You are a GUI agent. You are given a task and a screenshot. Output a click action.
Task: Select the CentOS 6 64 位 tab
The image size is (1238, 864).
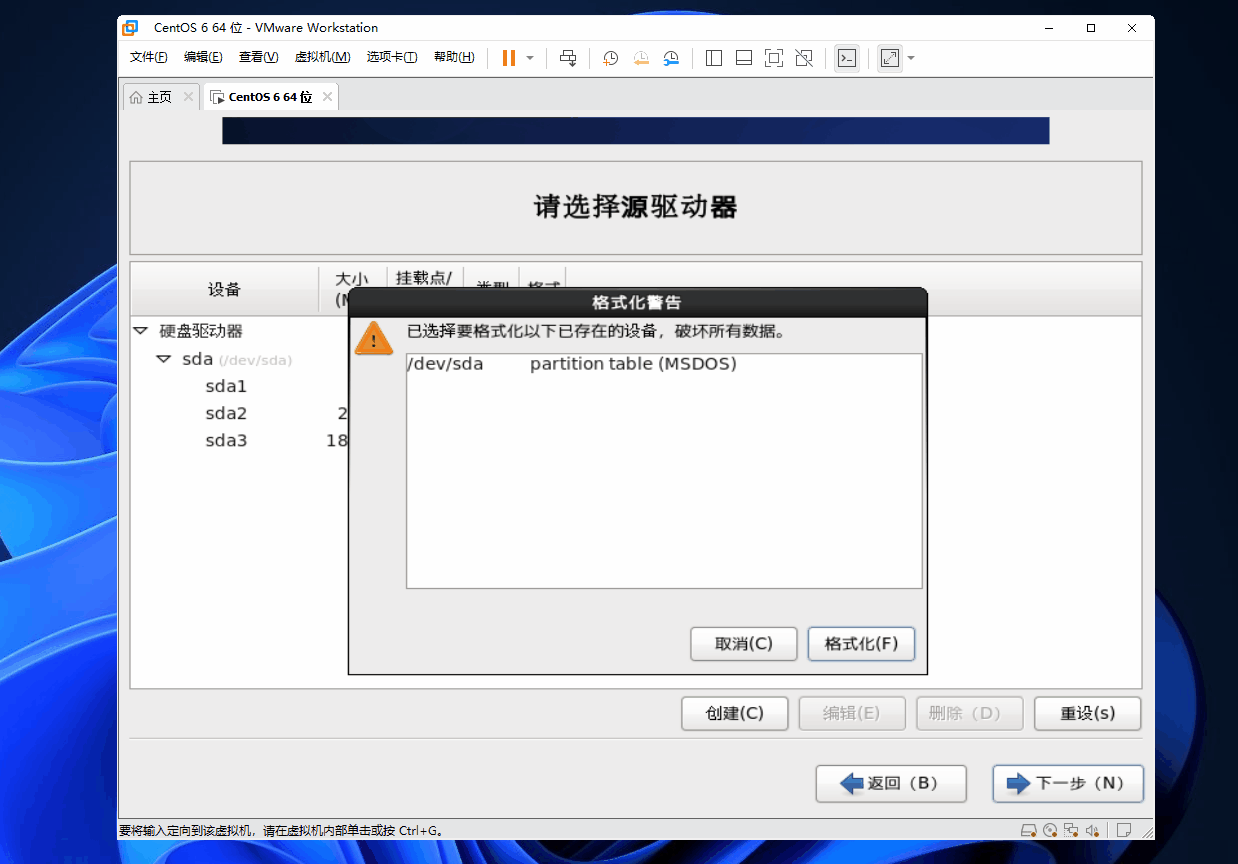click(x=262, y=97)
